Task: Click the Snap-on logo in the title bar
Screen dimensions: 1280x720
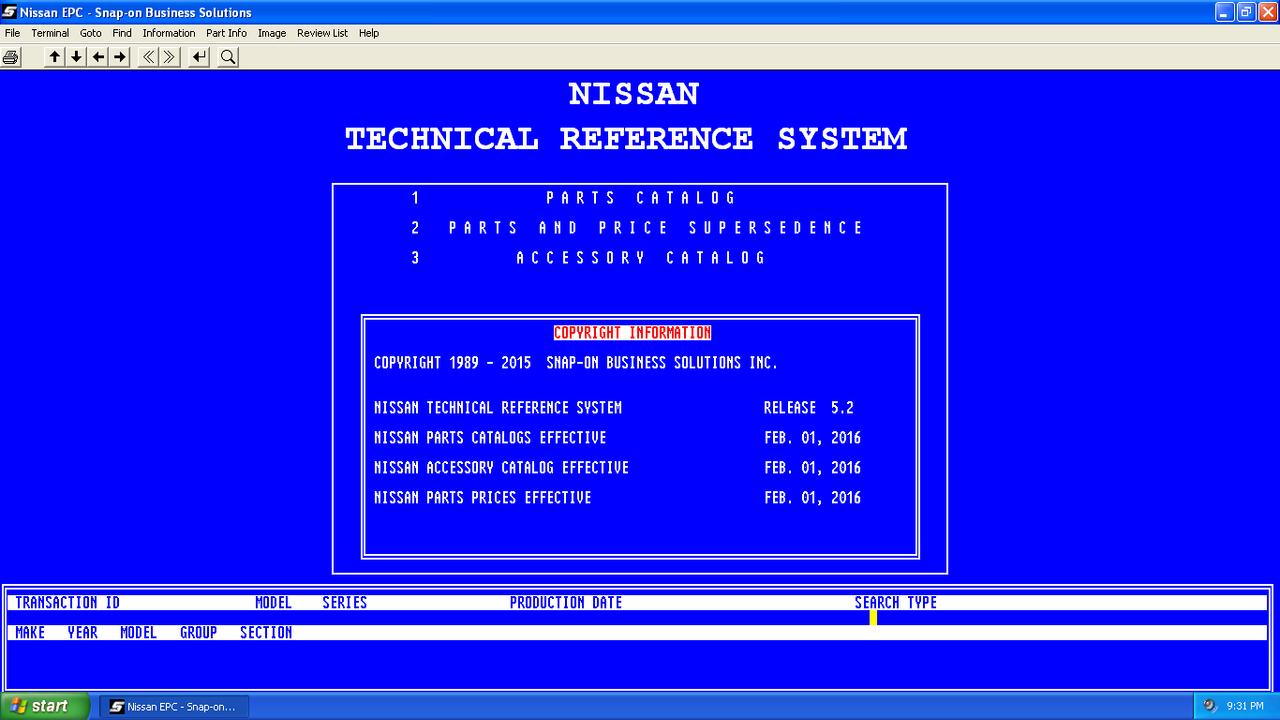Action: pos(10,12)
